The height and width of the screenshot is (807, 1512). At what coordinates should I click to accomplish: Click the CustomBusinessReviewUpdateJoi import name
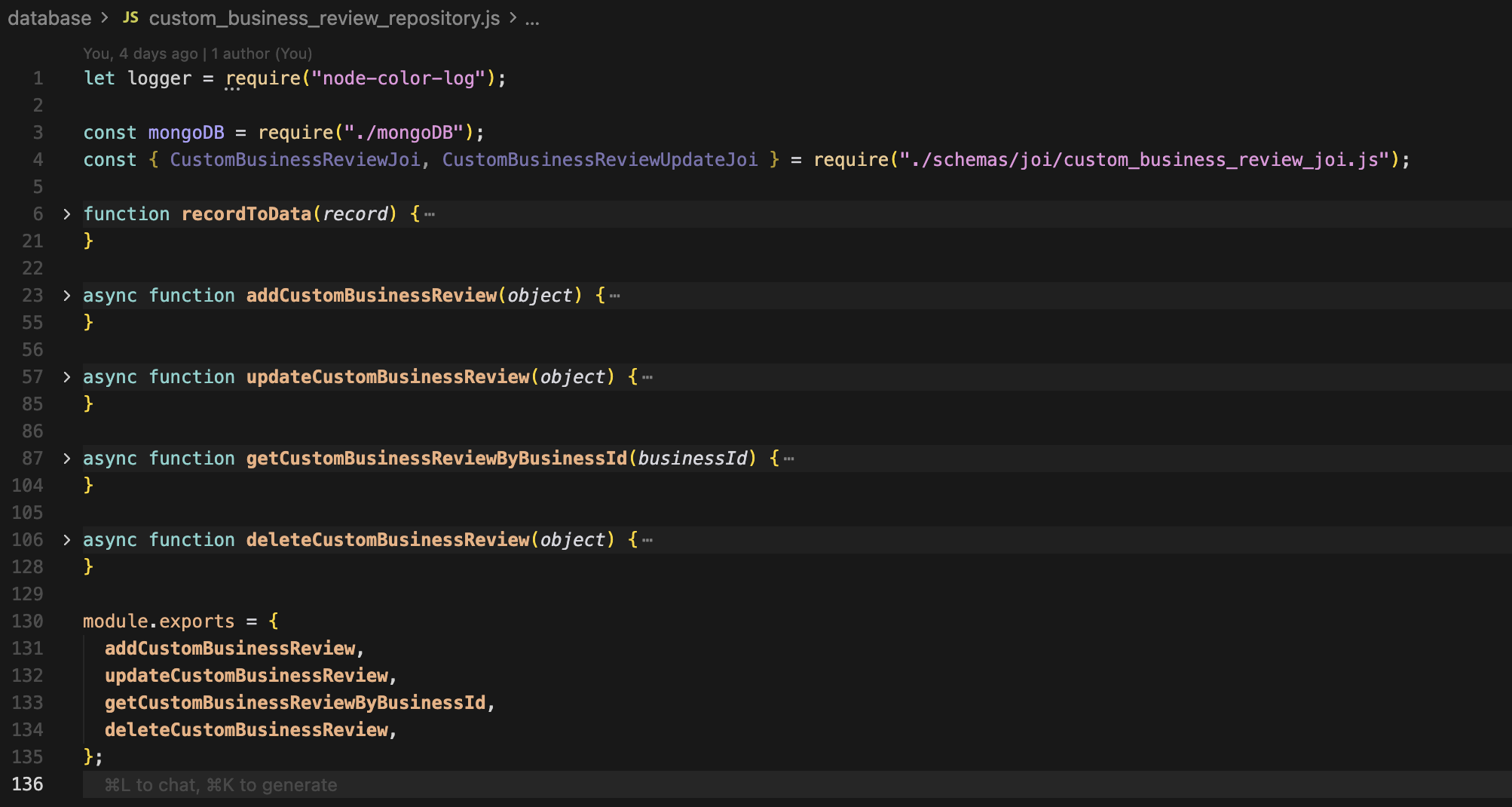point(600,160)
